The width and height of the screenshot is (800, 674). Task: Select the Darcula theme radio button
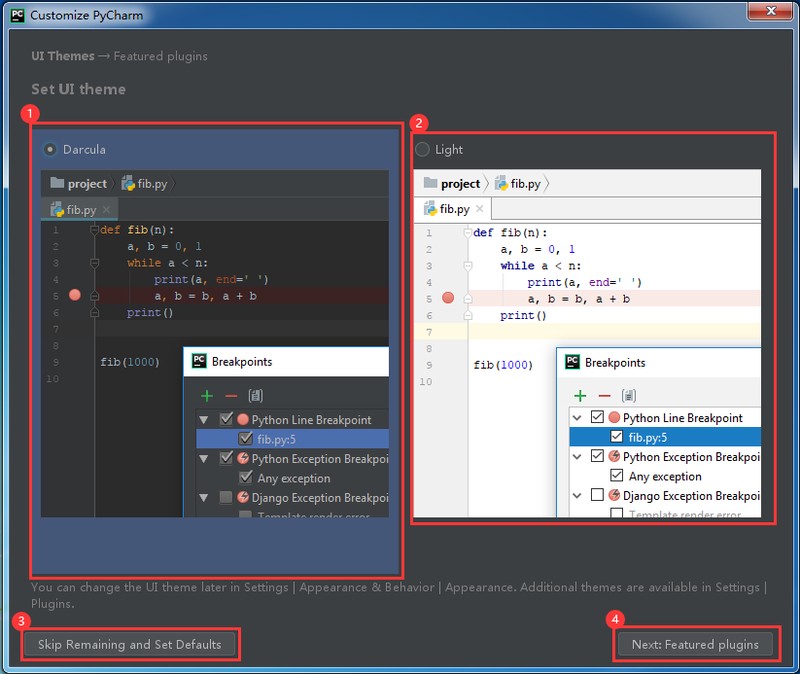pos(50,149)
